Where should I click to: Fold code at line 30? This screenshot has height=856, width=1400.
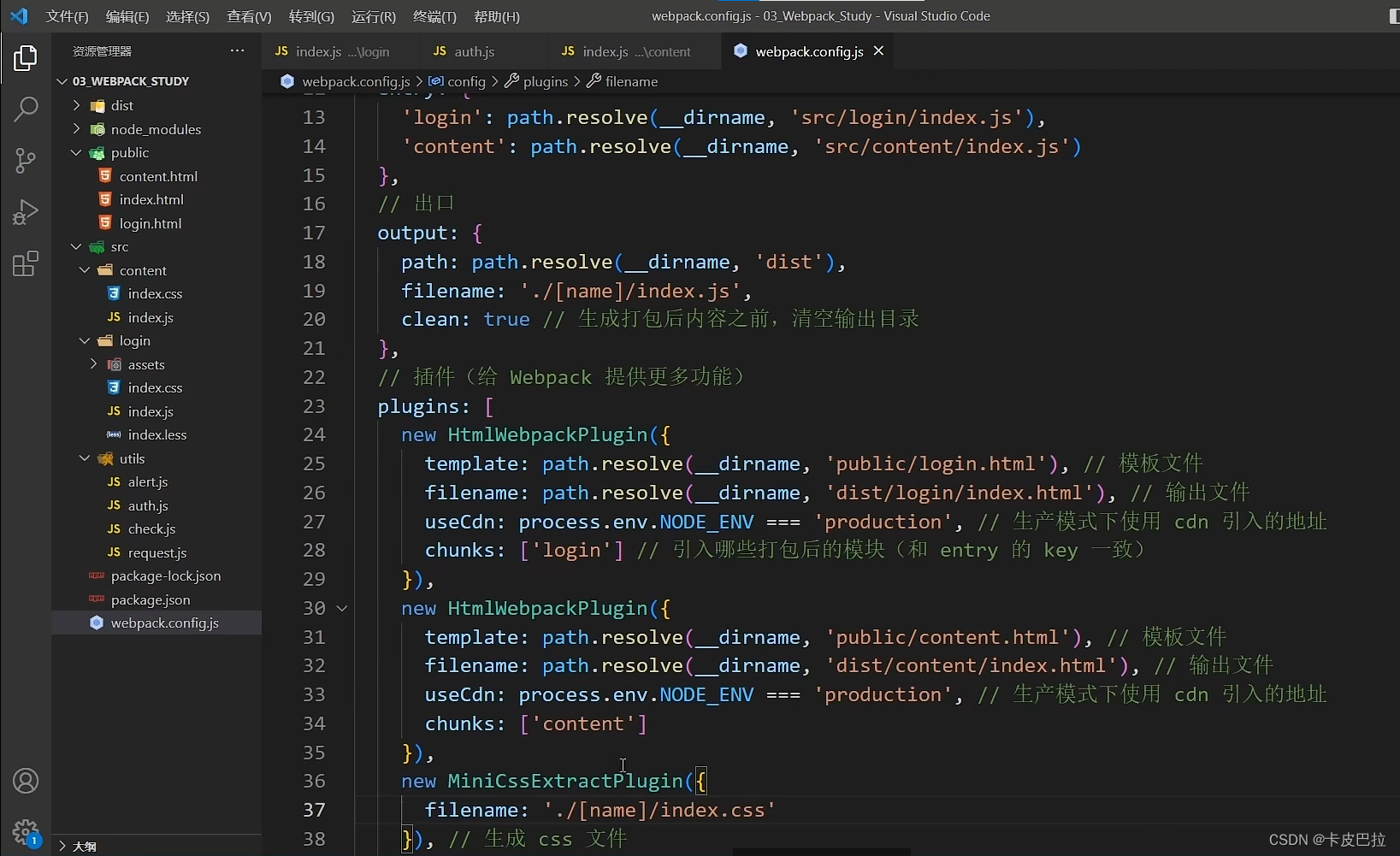click(342, 608)
